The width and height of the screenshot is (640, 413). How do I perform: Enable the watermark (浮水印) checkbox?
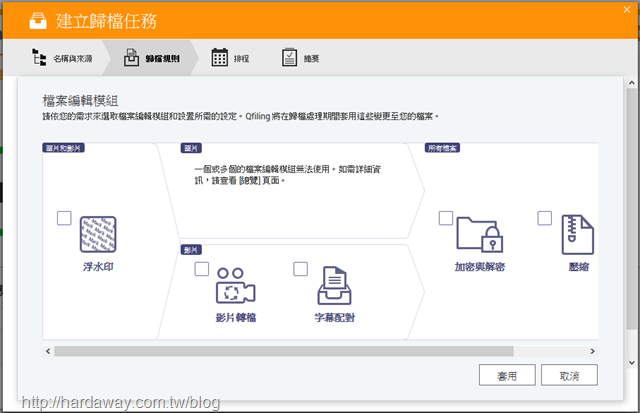64,218
